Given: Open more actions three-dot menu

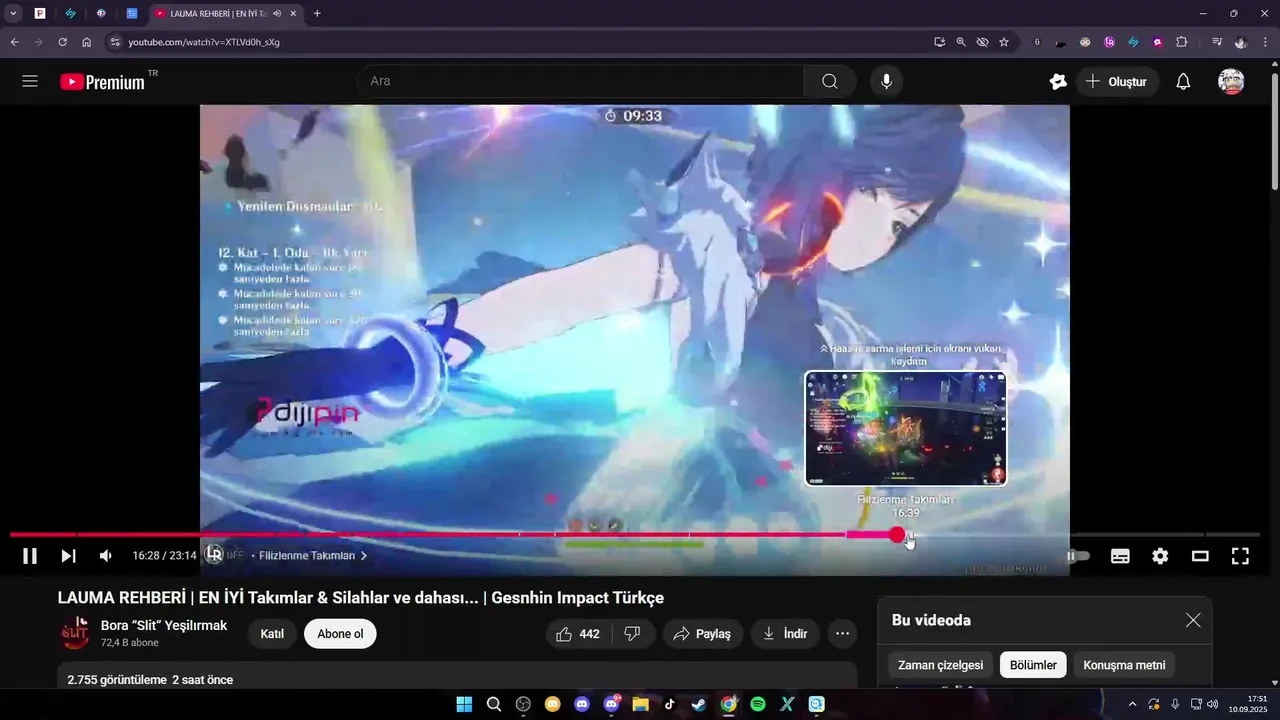Looking at the screenshot, I should [x=843, y=634].
